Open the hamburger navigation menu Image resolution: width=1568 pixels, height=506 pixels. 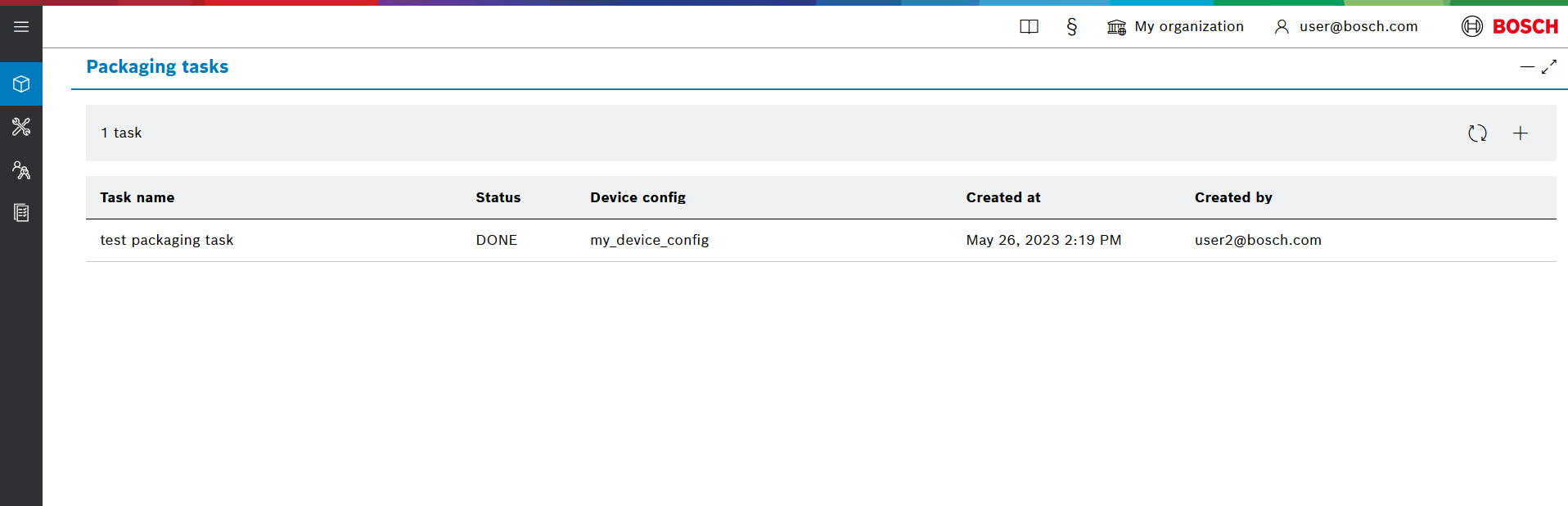coord(21,27)
